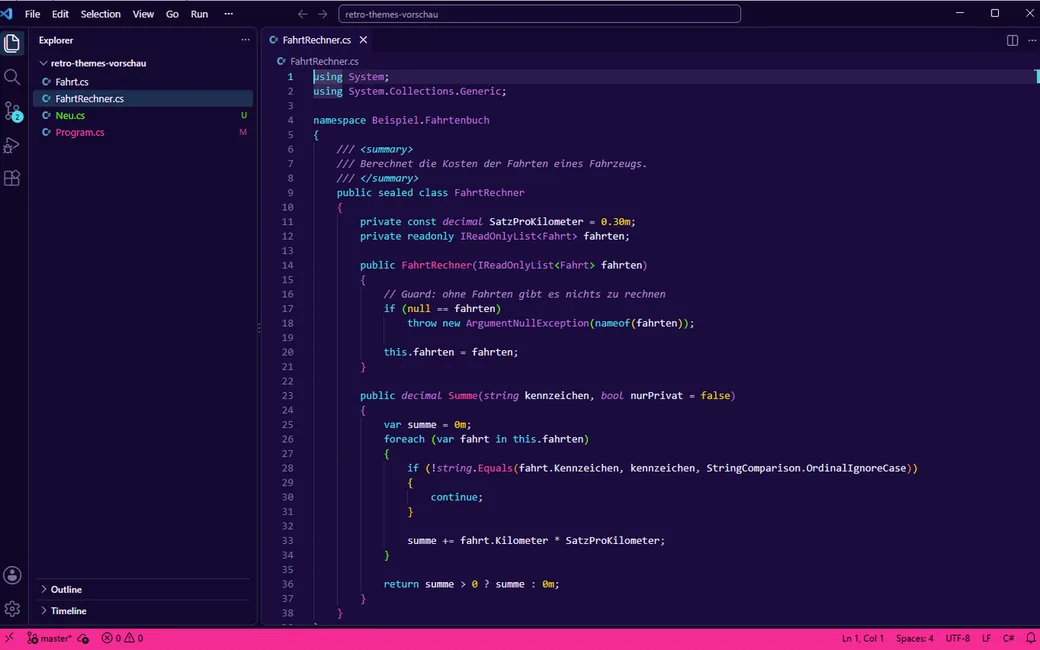The height and width of the screenshot is (650, 1040).
Task: Open the untracked Neu.cs file
Action: 143,115
